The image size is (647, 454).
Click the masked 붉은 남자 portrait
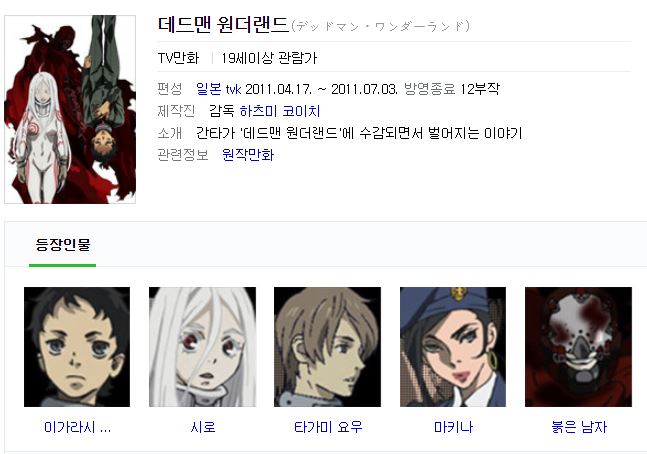pos(578,347)
